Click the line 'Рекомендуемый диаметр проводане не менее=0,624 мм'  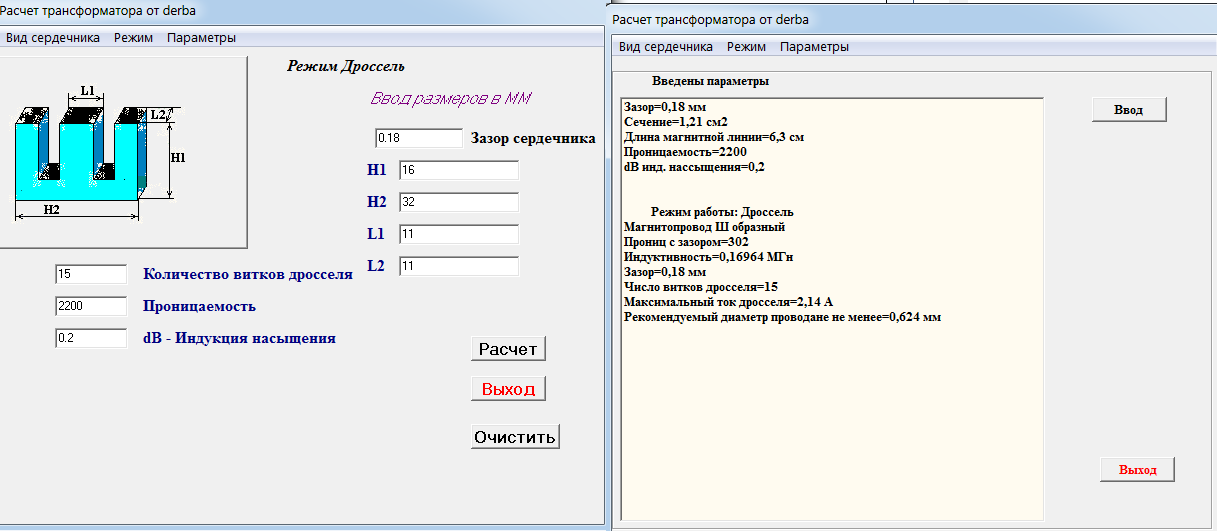click(782, 317)
